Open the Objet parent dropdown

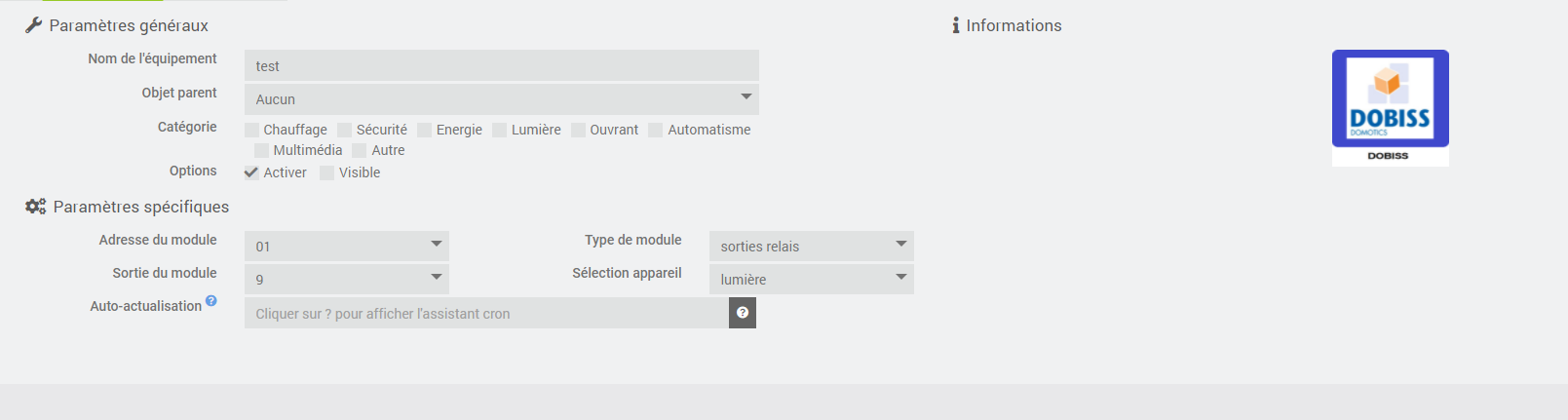pos(501,98)
